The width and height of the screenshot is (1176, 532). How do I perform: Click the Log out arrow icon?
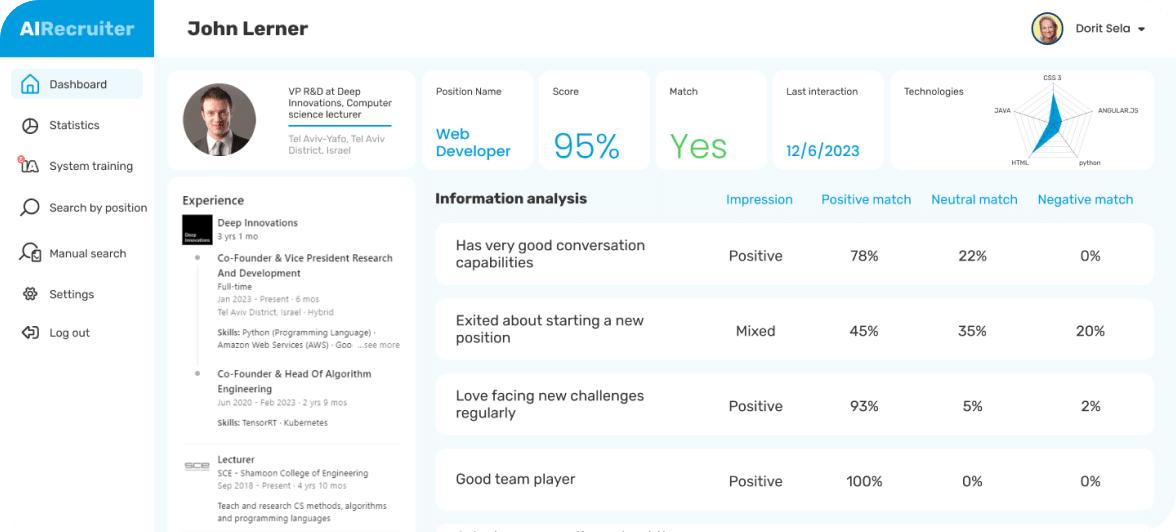point(30,333)
